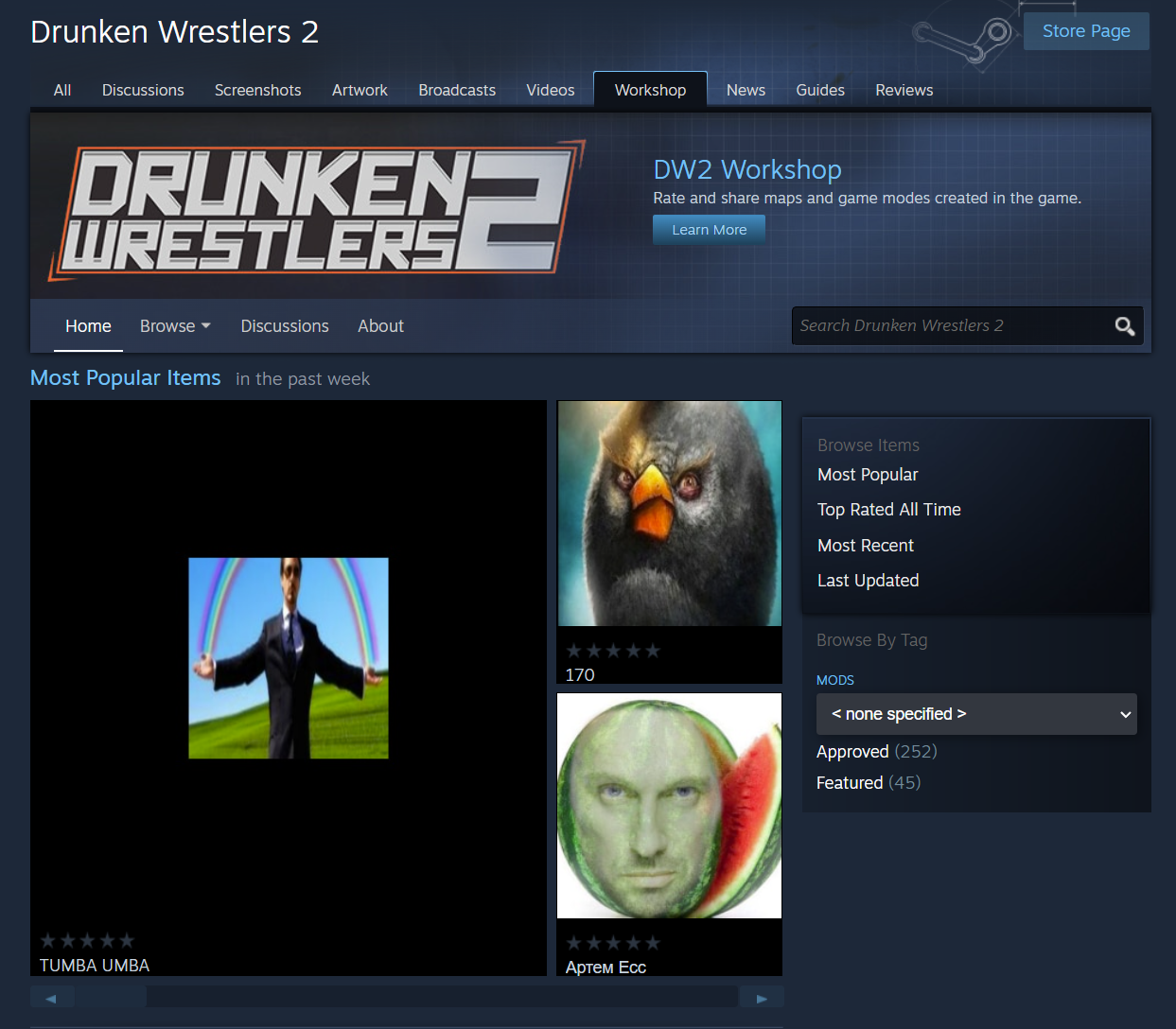Browse Most Popular items
1176x1029 pixels.
pos(868,475)
